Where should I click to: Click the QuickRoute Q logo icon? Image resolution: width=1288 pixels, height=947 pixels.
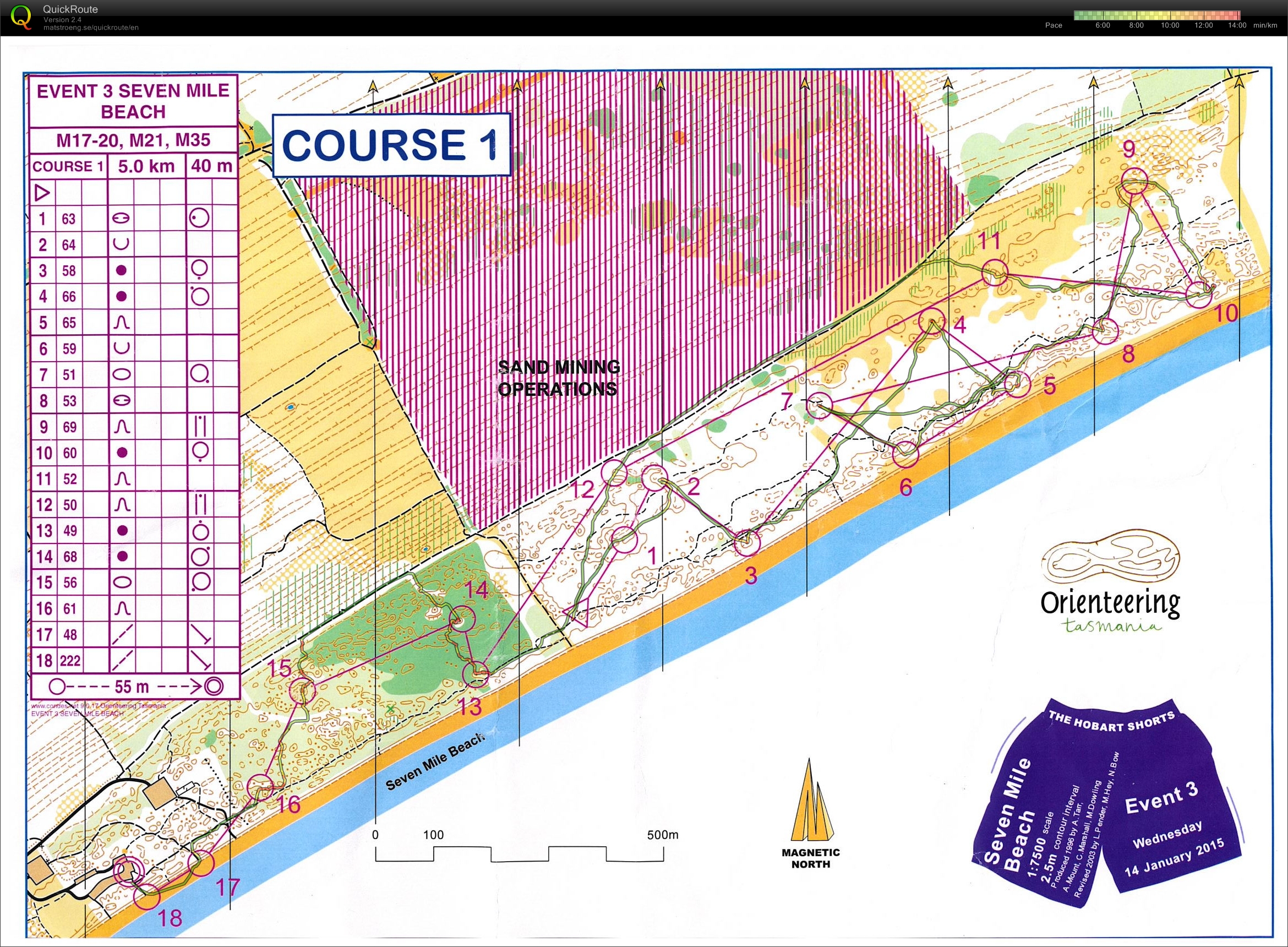pyautogui.click(x=22, y=16)
